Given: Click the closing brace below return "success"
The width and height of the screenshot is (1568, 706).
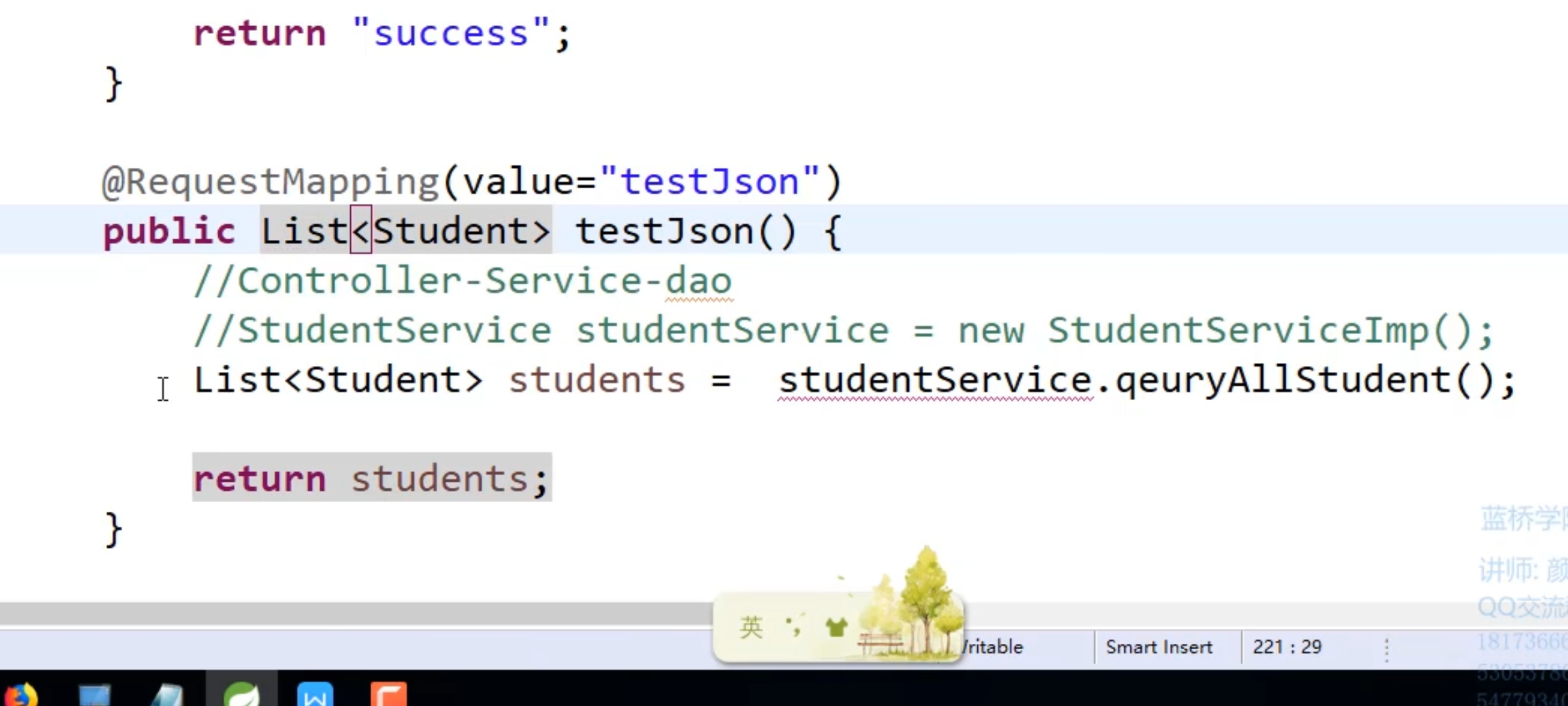Looking at the screenshot, I should 114,84.
